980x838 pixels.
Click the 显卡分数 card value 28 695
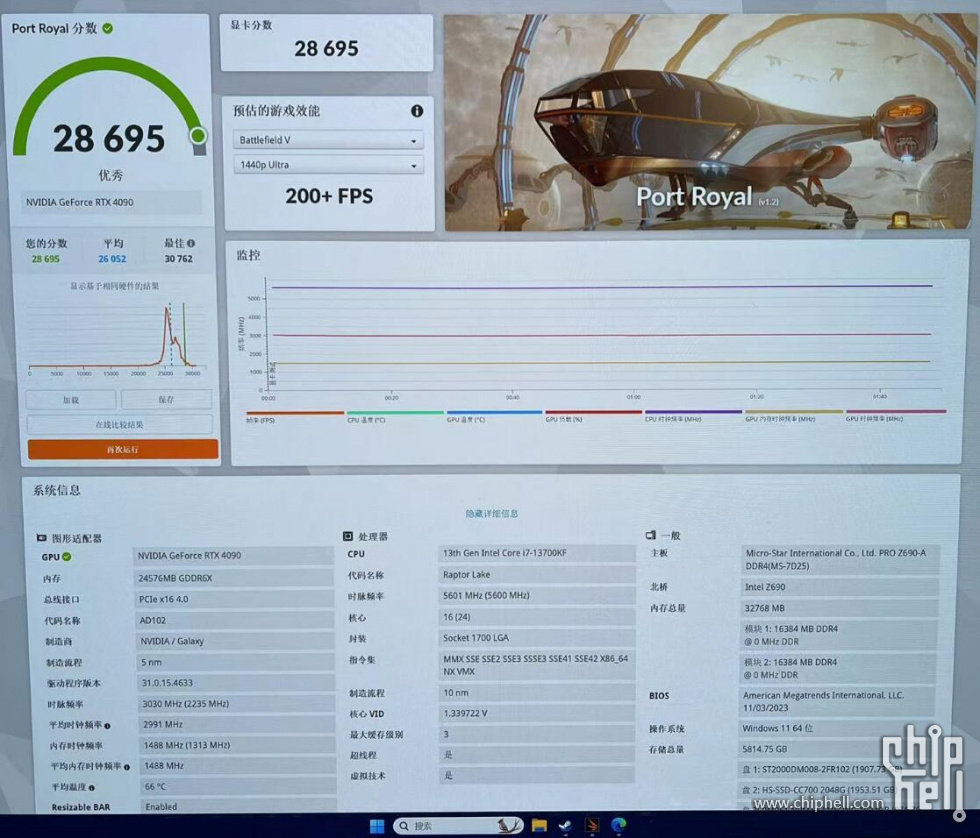coord(326,49)
